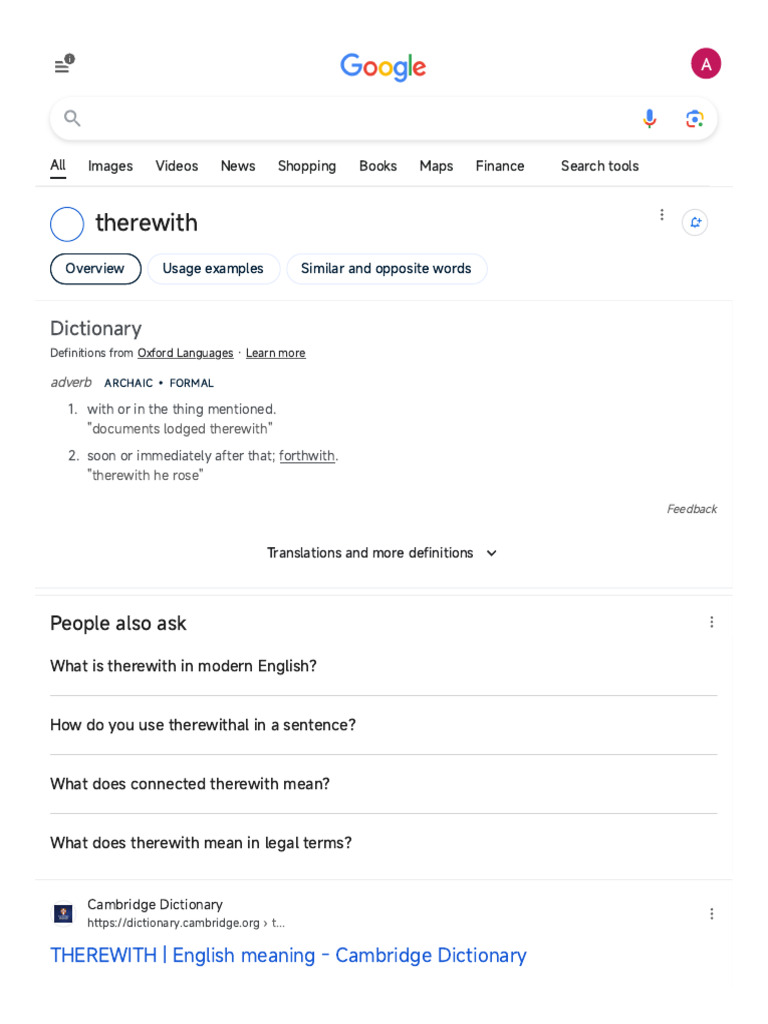Start voice search with microphone icon
This screenshot has width=768, height=1024.
[649, 119]
